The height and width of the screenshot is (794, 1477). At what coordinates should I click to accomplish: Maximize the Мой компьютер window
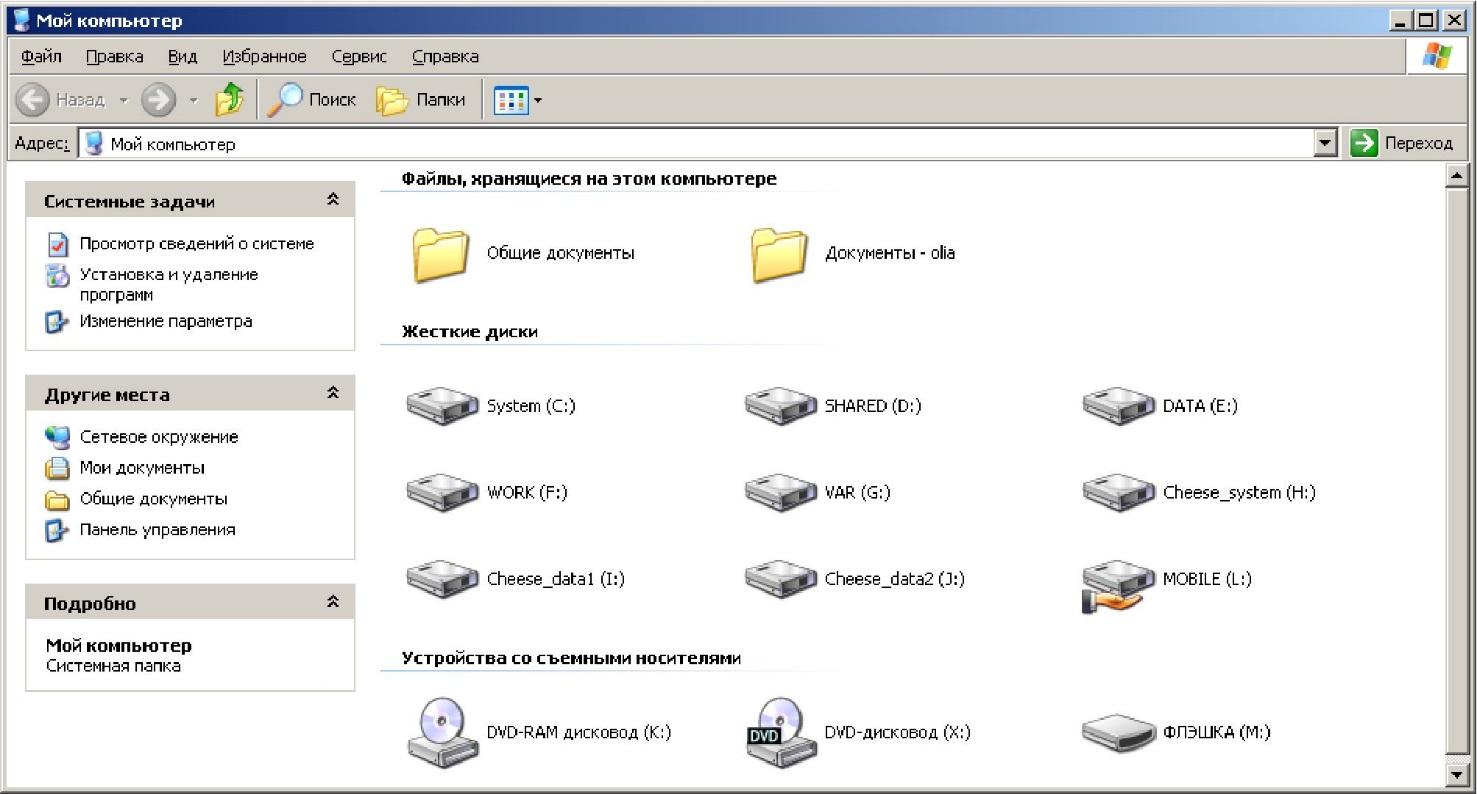(1425, 19)
